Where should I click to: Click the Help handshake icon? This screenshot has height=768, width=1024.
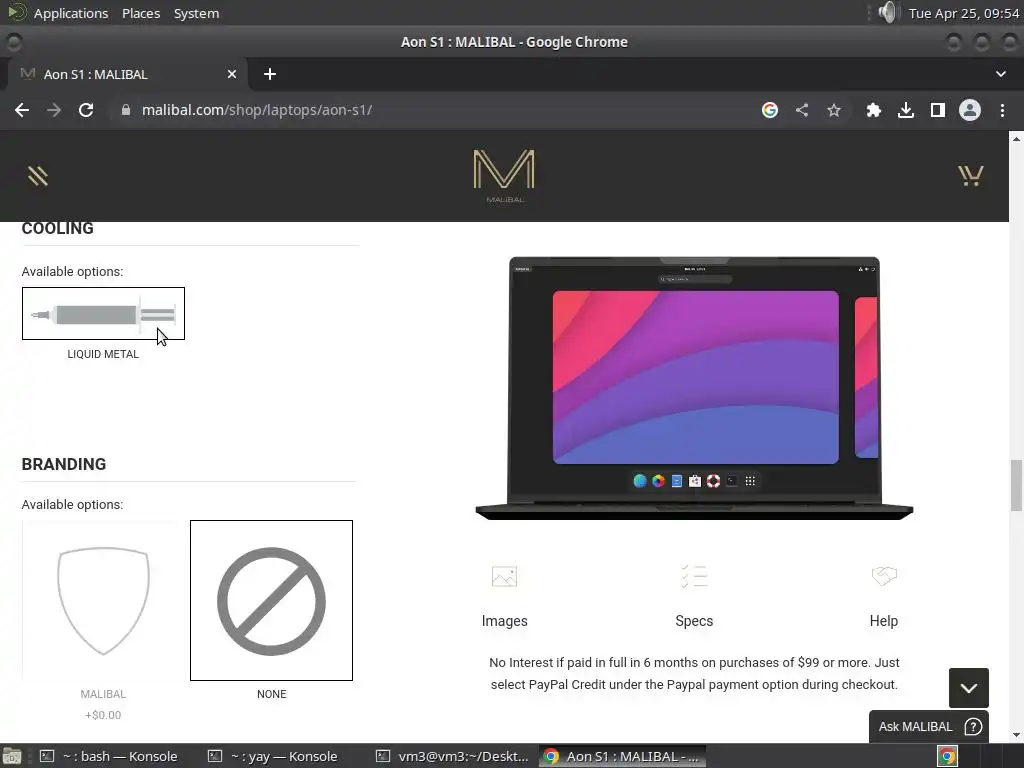[884, 576]
